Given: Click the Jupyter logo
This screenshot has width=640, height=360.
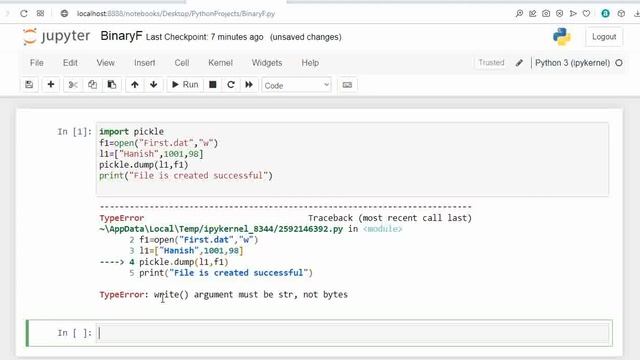Looking at the screenshot, I should coord(56,37).
